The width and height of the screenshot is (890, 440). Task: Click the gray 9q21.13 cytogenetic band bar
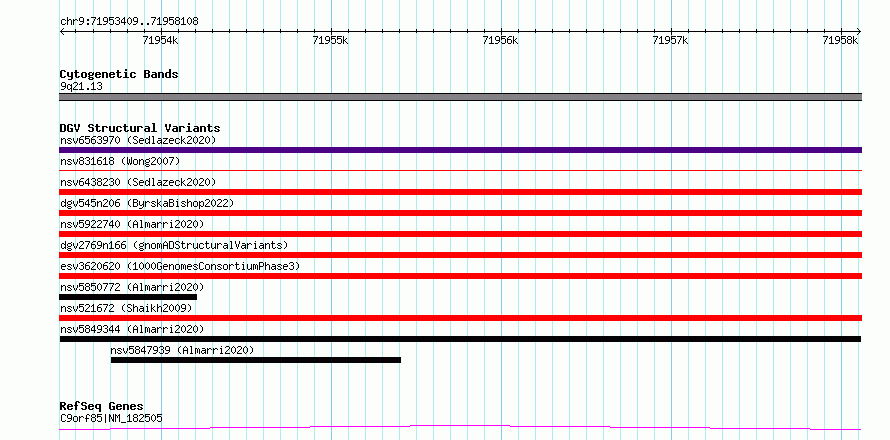(x=460, y=97)
